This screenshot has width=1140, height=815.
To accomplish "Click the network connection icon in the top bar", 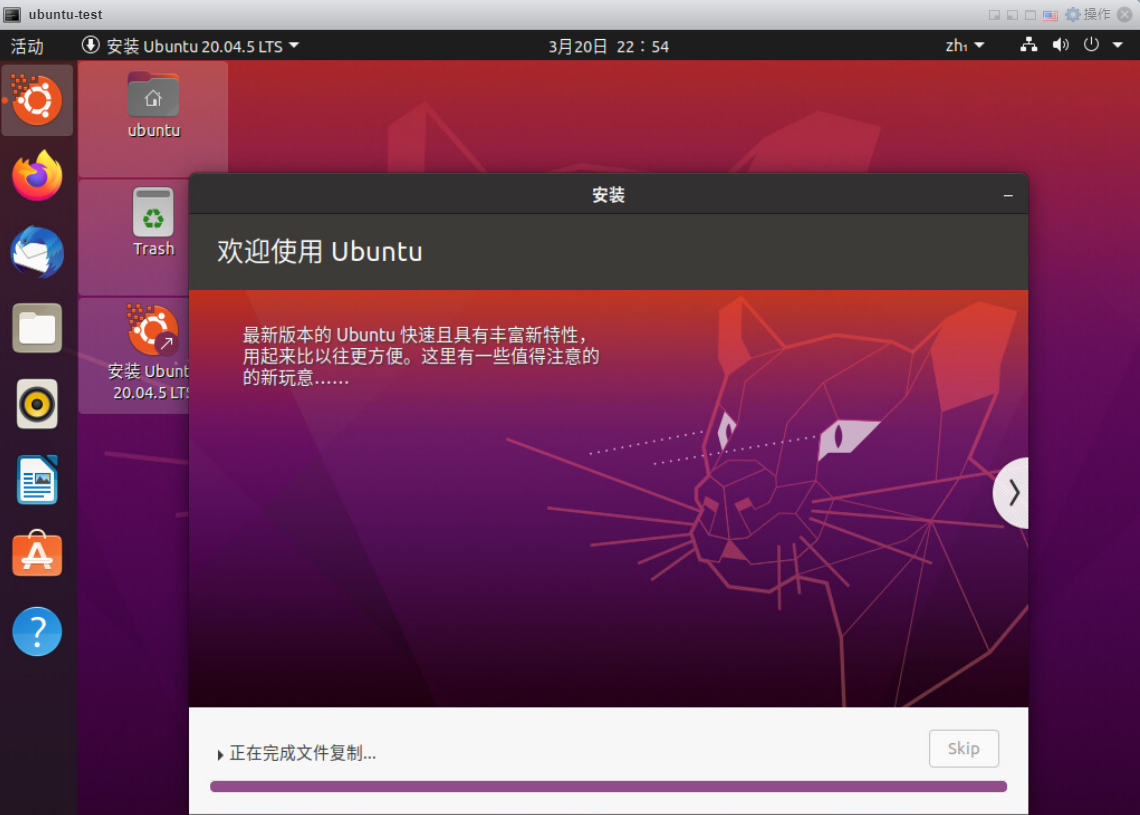I will click(1029, 45).
